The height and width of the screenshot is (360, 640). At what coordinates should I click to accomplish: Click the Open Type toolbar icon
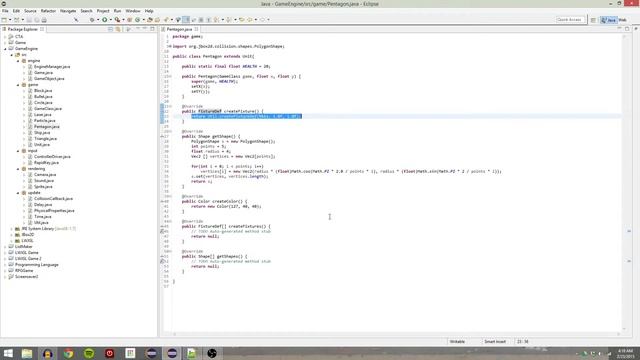(x=150, y=20)
